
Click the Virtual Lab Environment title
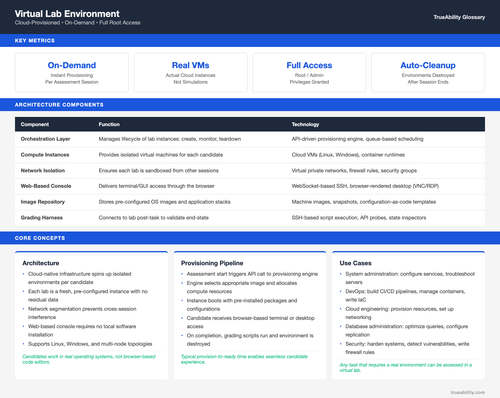[x=67, y=14]
